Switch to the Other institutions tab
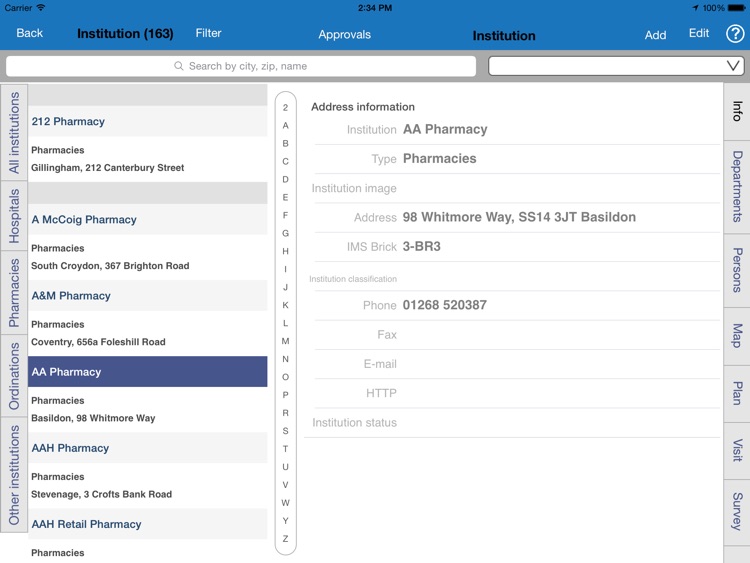 14,475
